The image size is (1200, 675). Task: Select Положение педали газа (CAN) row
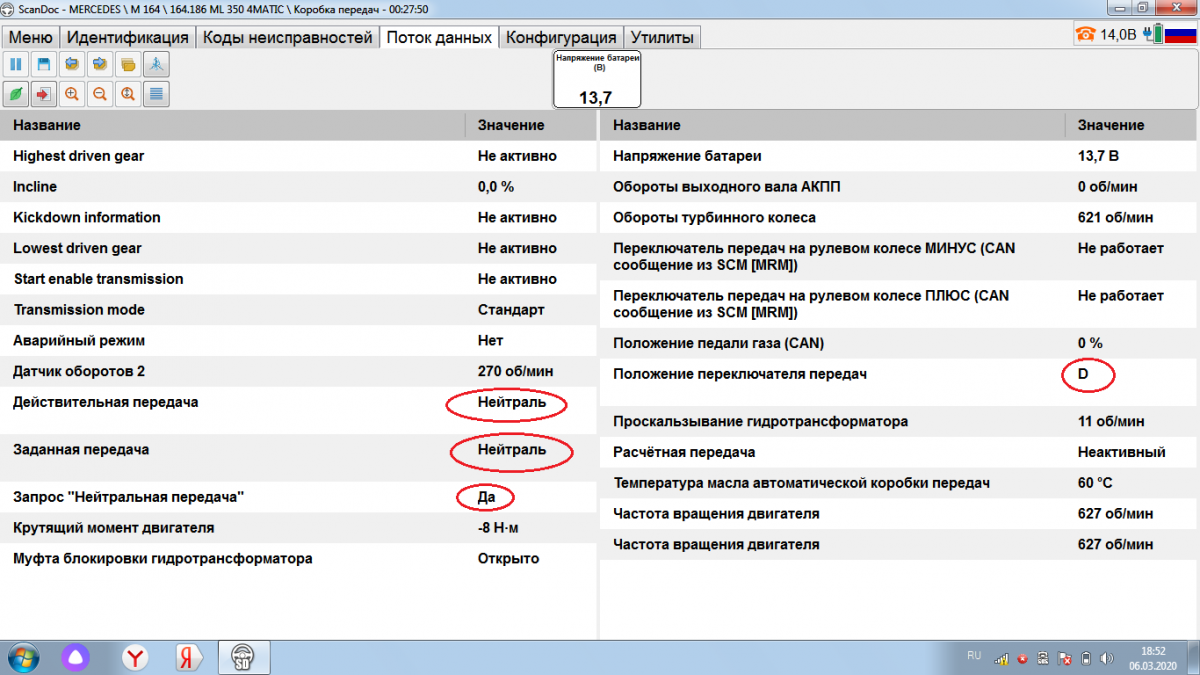coord(899,343)
